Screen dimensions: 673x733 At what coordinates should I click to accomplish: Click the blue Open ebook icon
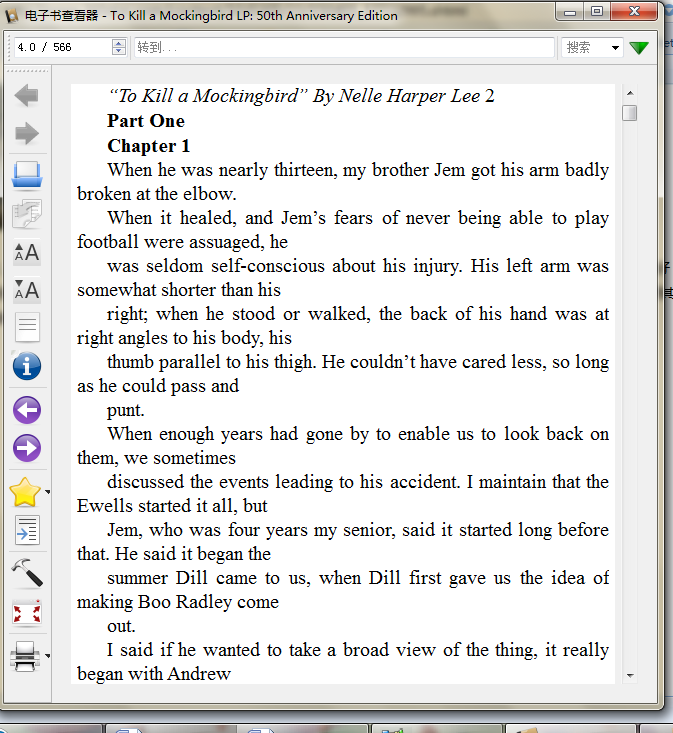pyautogui.click(x=27, y=176)
